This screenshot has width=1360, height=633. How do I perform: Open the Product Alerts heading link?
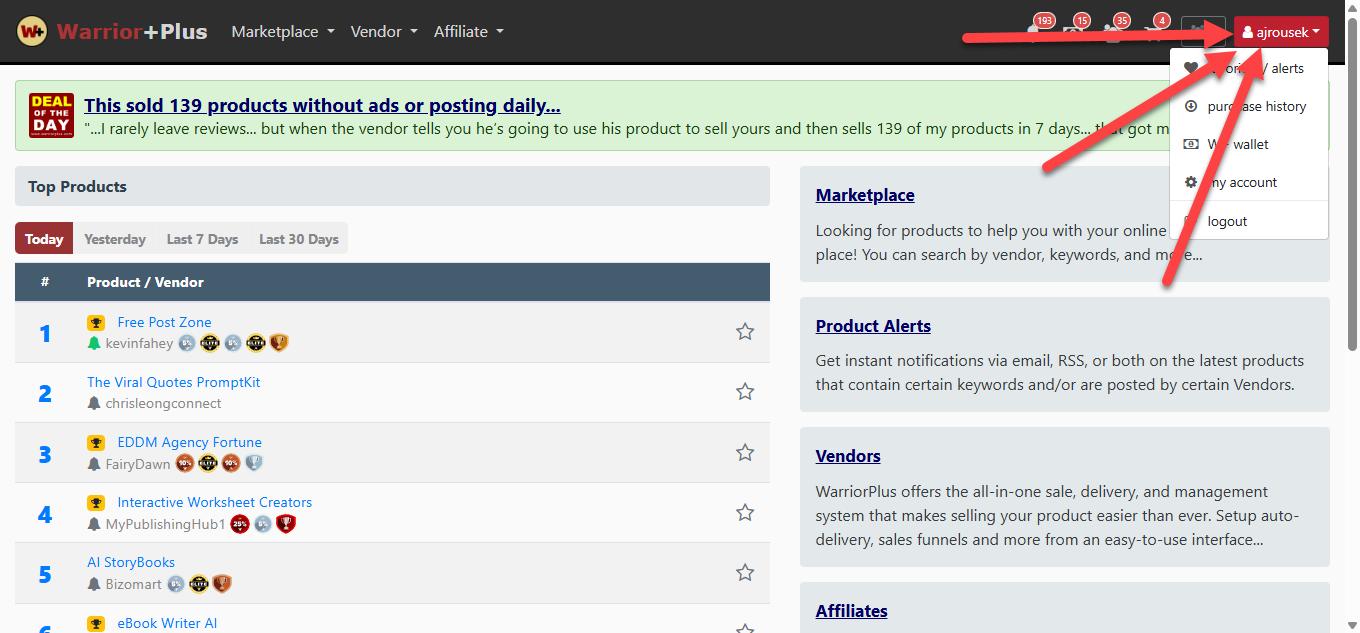(873, 326)
